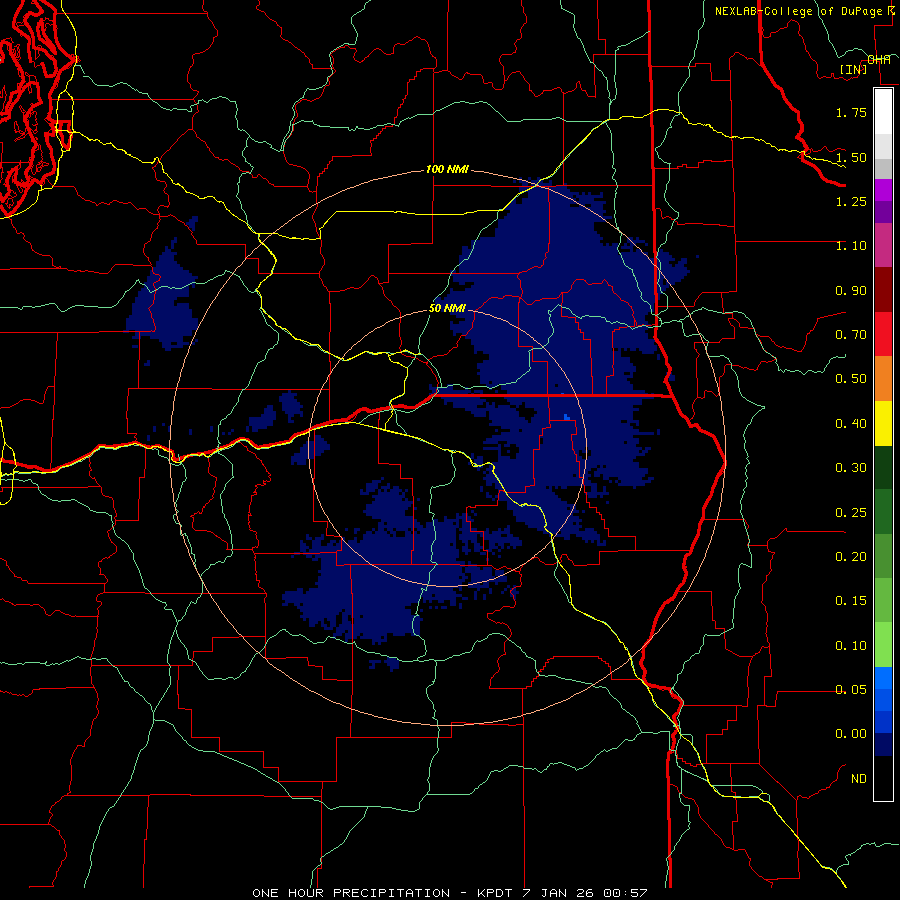Click the 1.10 legend value

[851, 246]
